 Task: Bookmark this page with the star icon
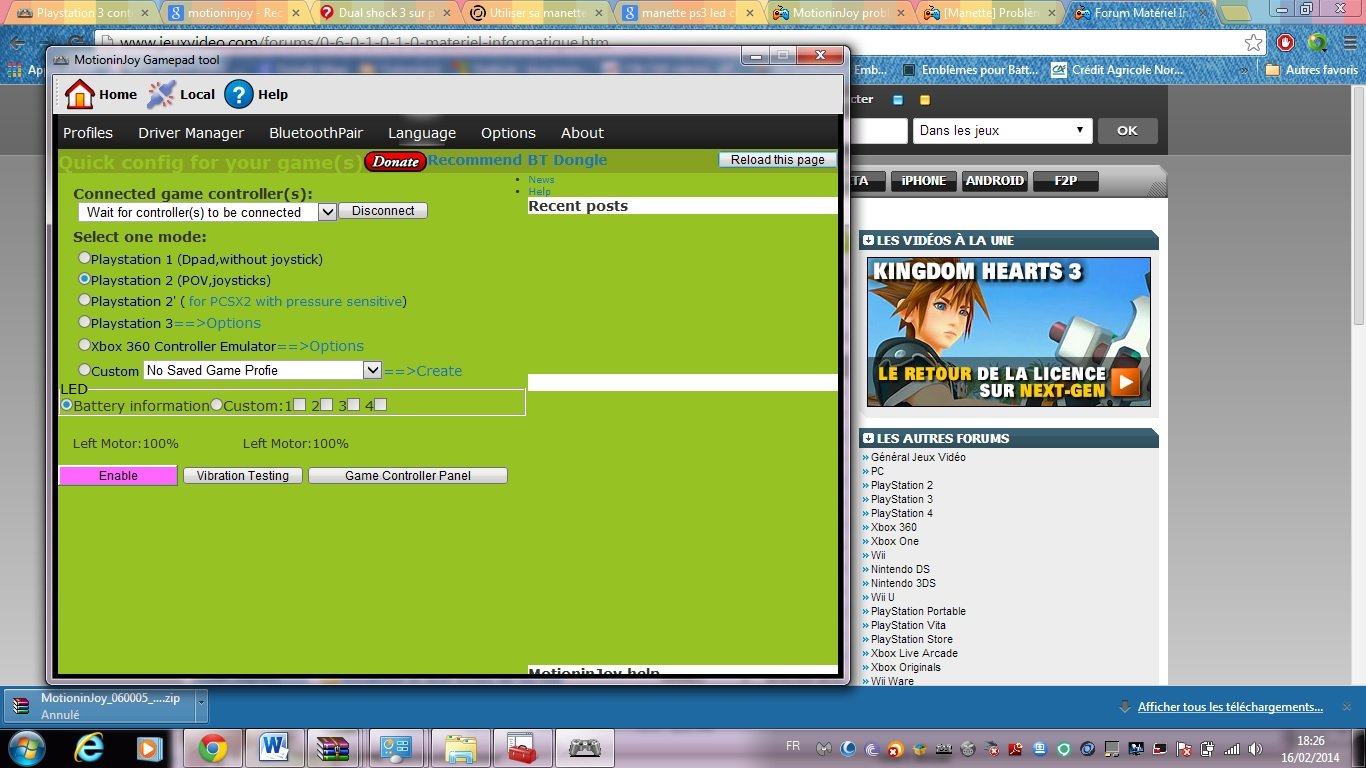1254,43
